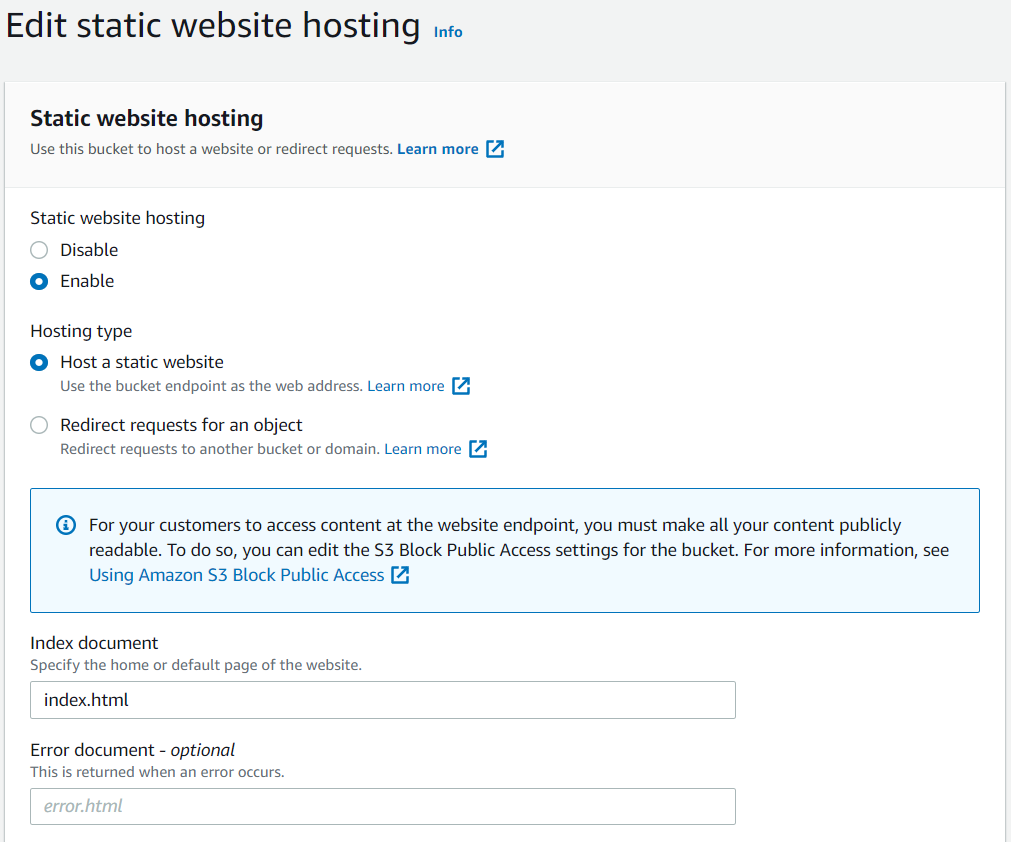The width and height of the screenshot is (1011, 842).
Task: Click the Static website hosting panel heading
Action: (146, 118)
